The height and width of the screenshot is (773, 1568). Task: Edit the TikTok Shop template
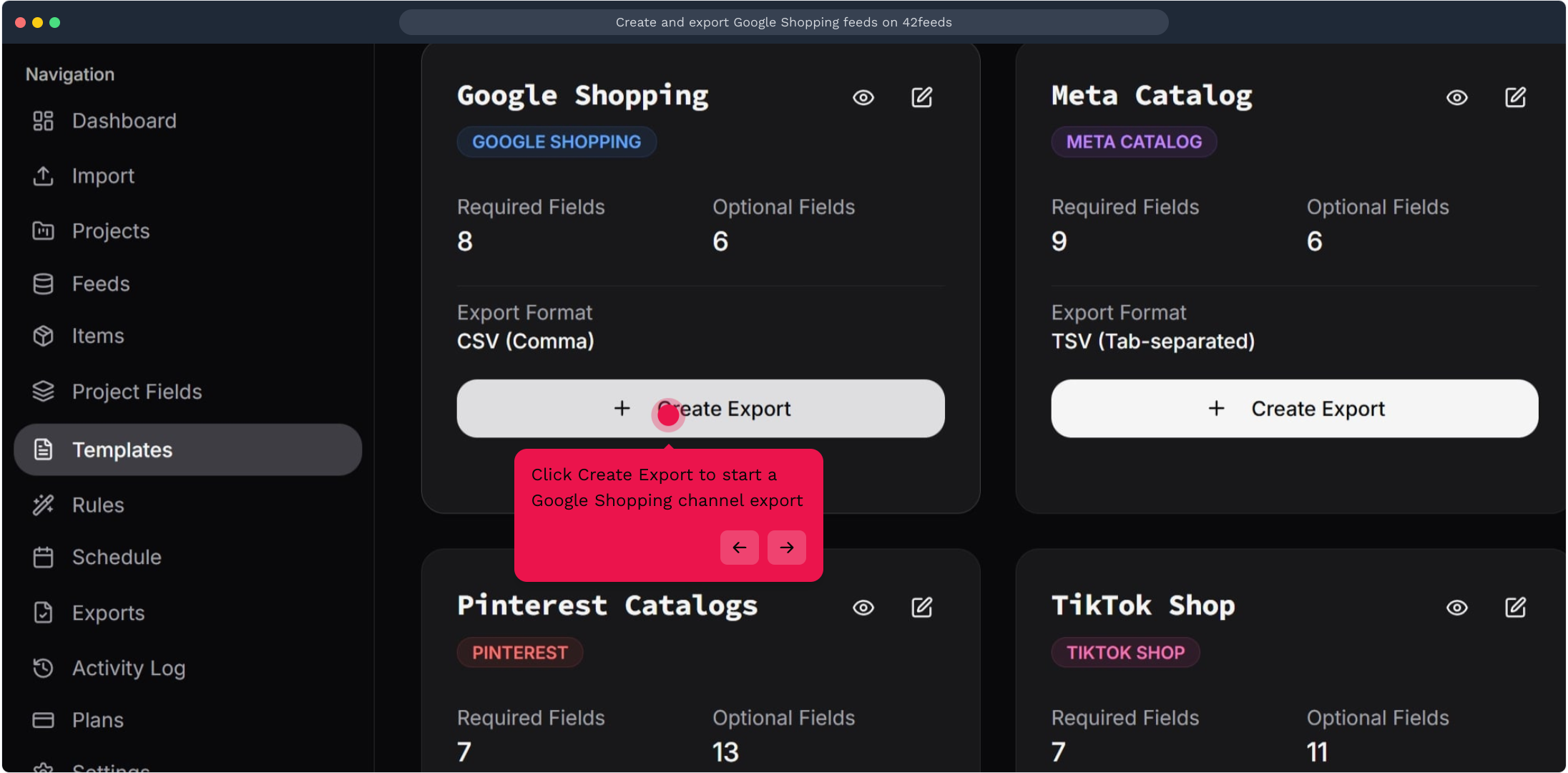coord(1515,608)
